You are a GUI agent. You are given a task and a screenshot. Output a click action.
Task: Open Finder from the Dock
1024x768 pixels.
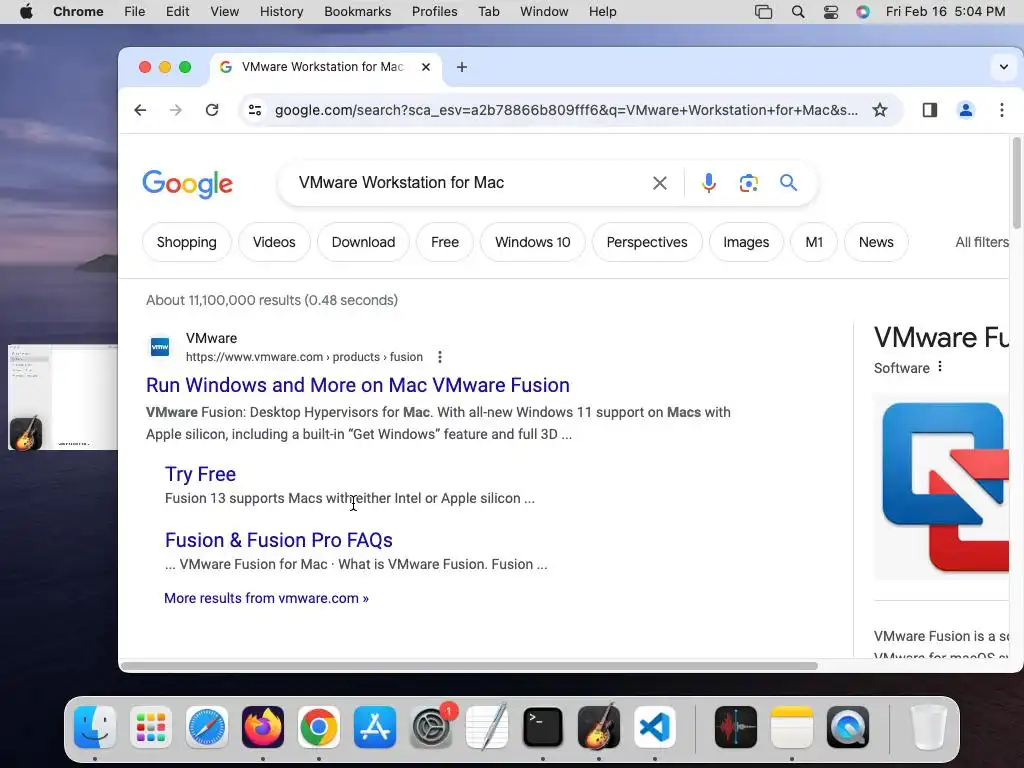tap(95, 727)
